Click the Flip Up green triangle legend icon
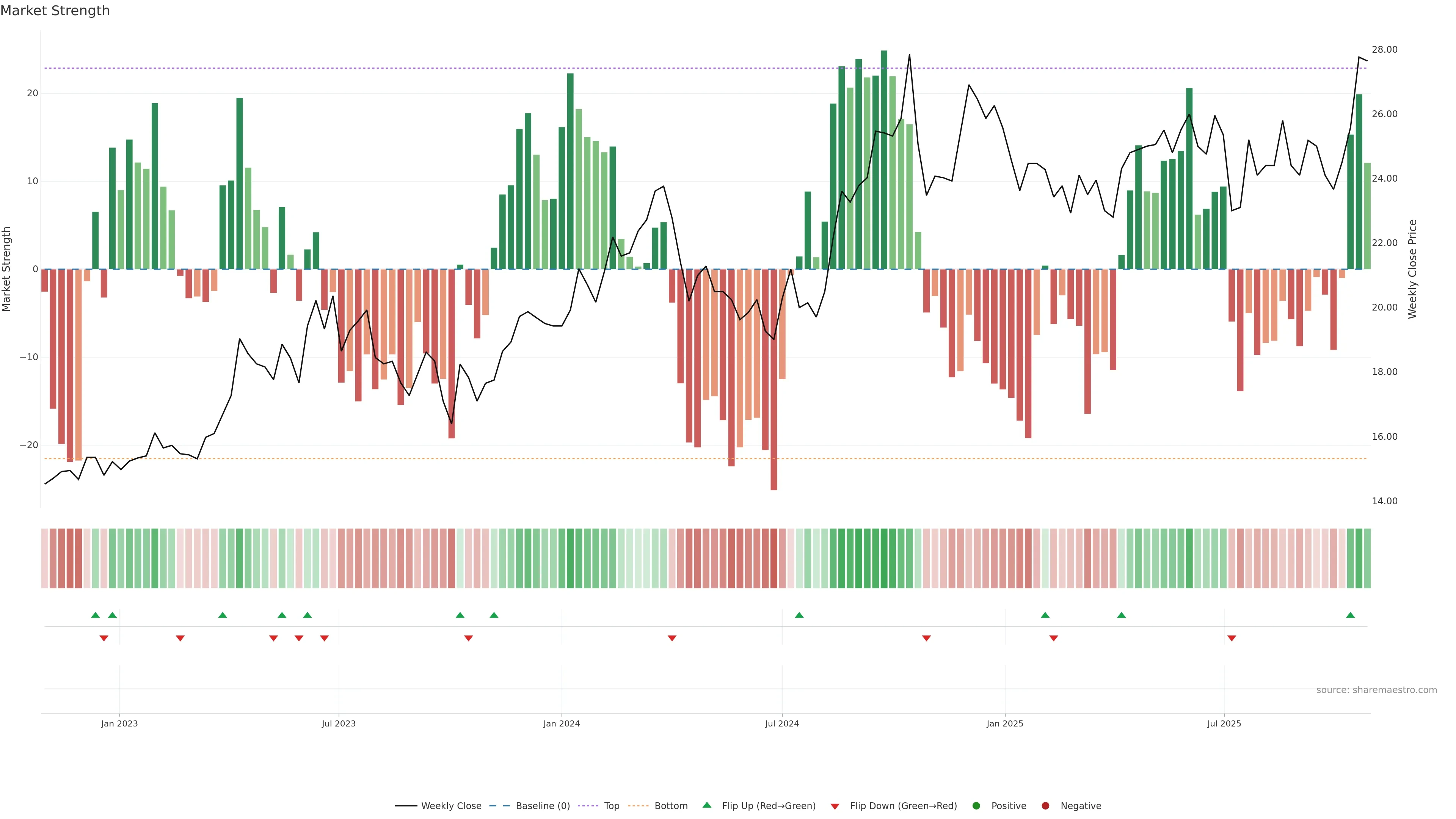This screenshot has width=1456, height=819. click(706, 805)
